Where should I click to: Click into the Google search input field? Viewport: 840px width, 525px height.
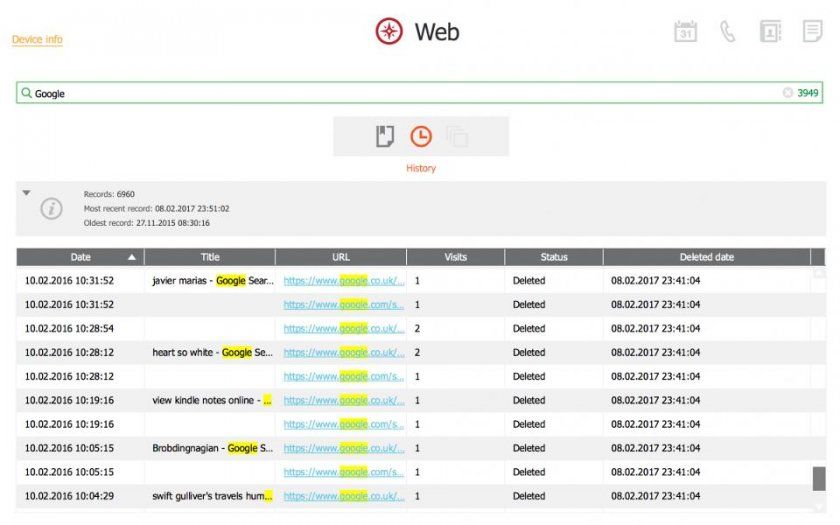coord(400,93)
